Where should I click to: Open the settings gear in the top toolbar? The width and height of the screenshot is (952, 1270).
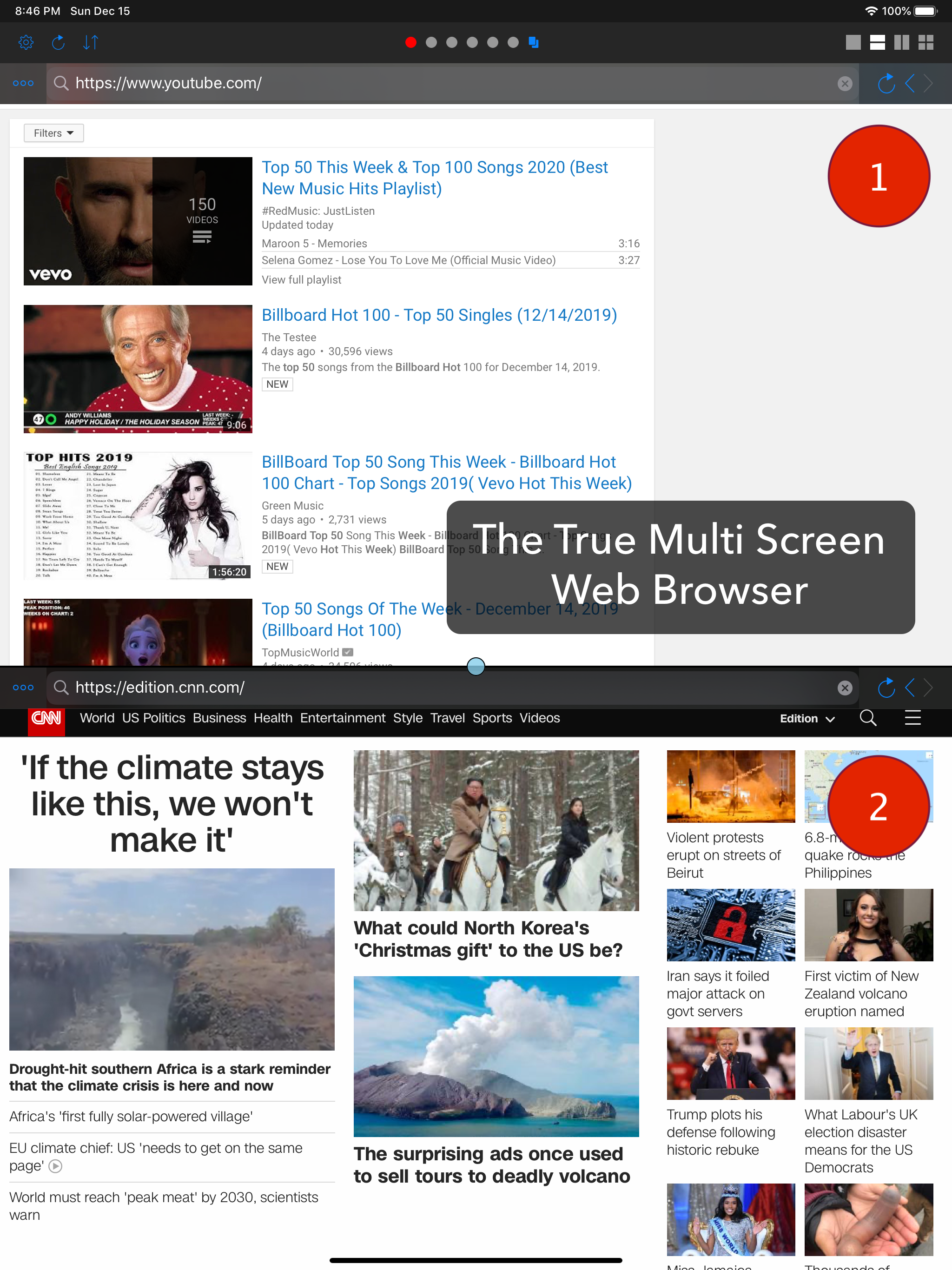tap(26, 42)
